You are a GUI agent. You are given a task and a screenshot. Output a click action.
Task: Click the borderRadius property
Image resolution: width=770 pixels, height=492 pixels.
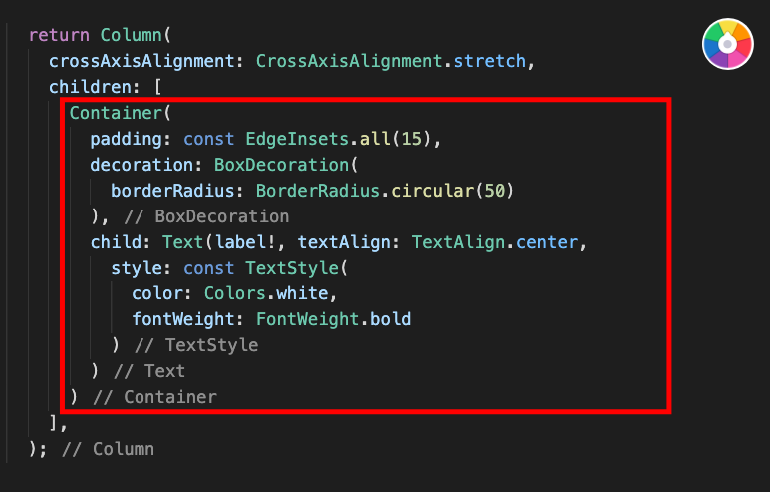[173, 191]
